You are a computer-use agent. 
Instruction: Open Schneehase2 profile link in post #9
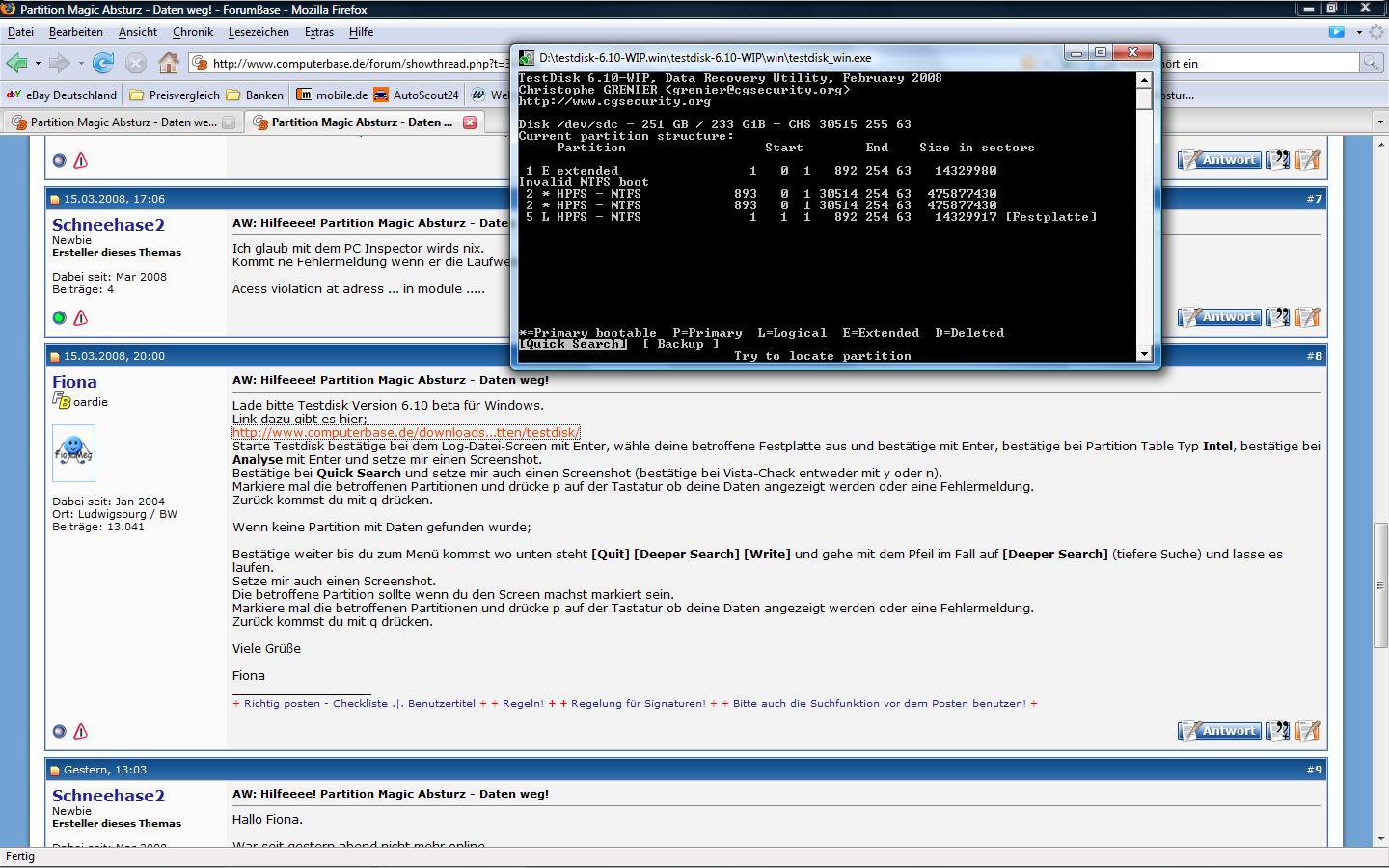click(x=108, y=796)
